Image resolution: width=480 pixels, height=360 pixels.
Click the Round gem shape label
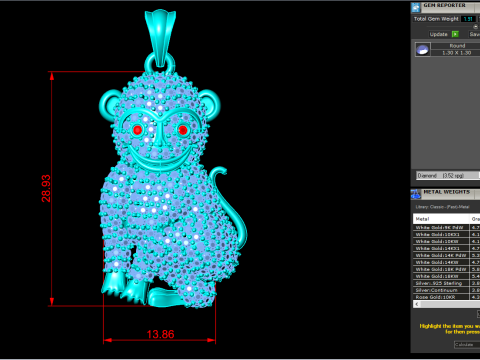tap(457, 46)
